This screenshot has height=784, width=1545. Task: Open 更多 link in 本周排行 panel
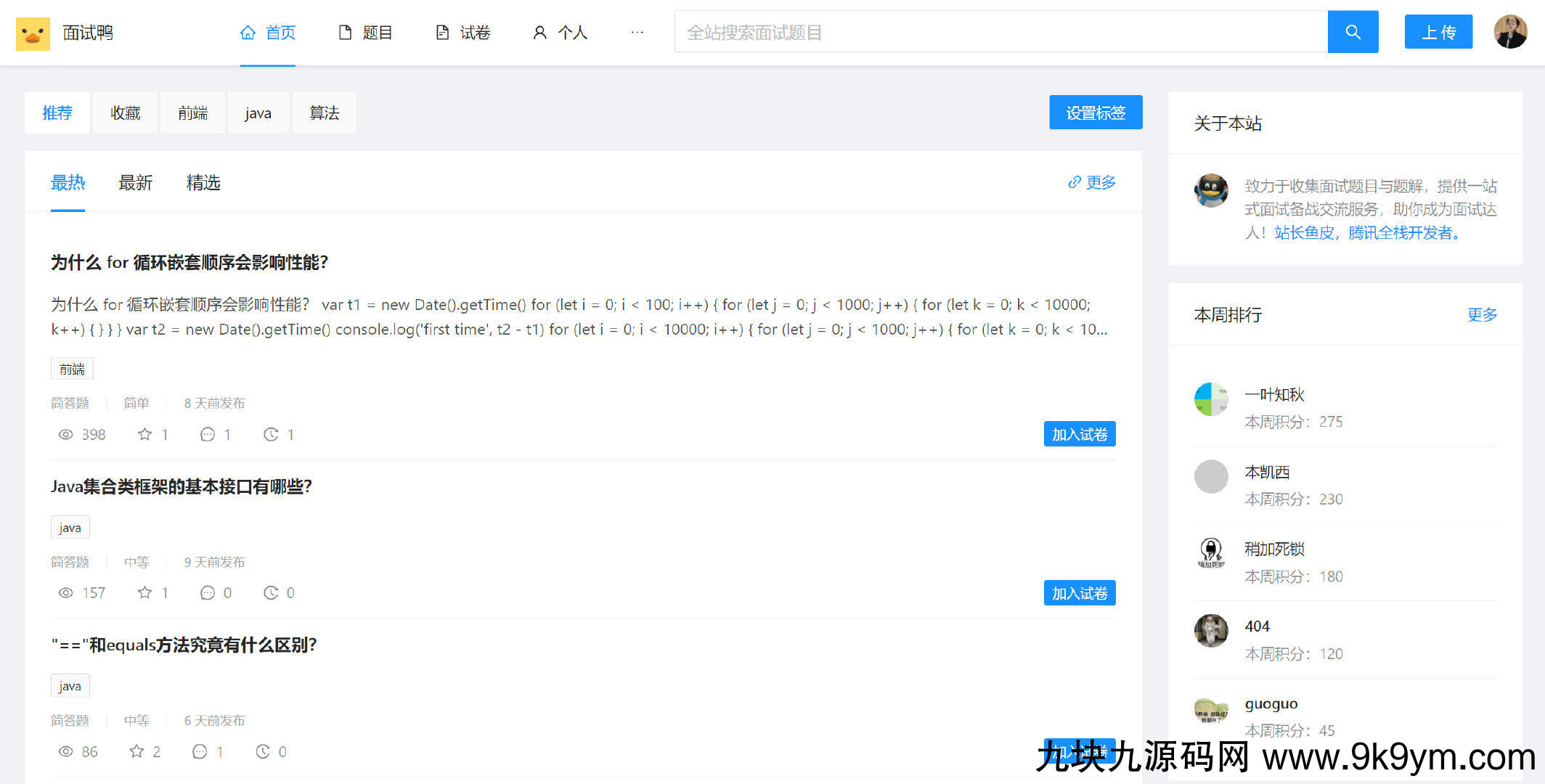click(1482, 314)
